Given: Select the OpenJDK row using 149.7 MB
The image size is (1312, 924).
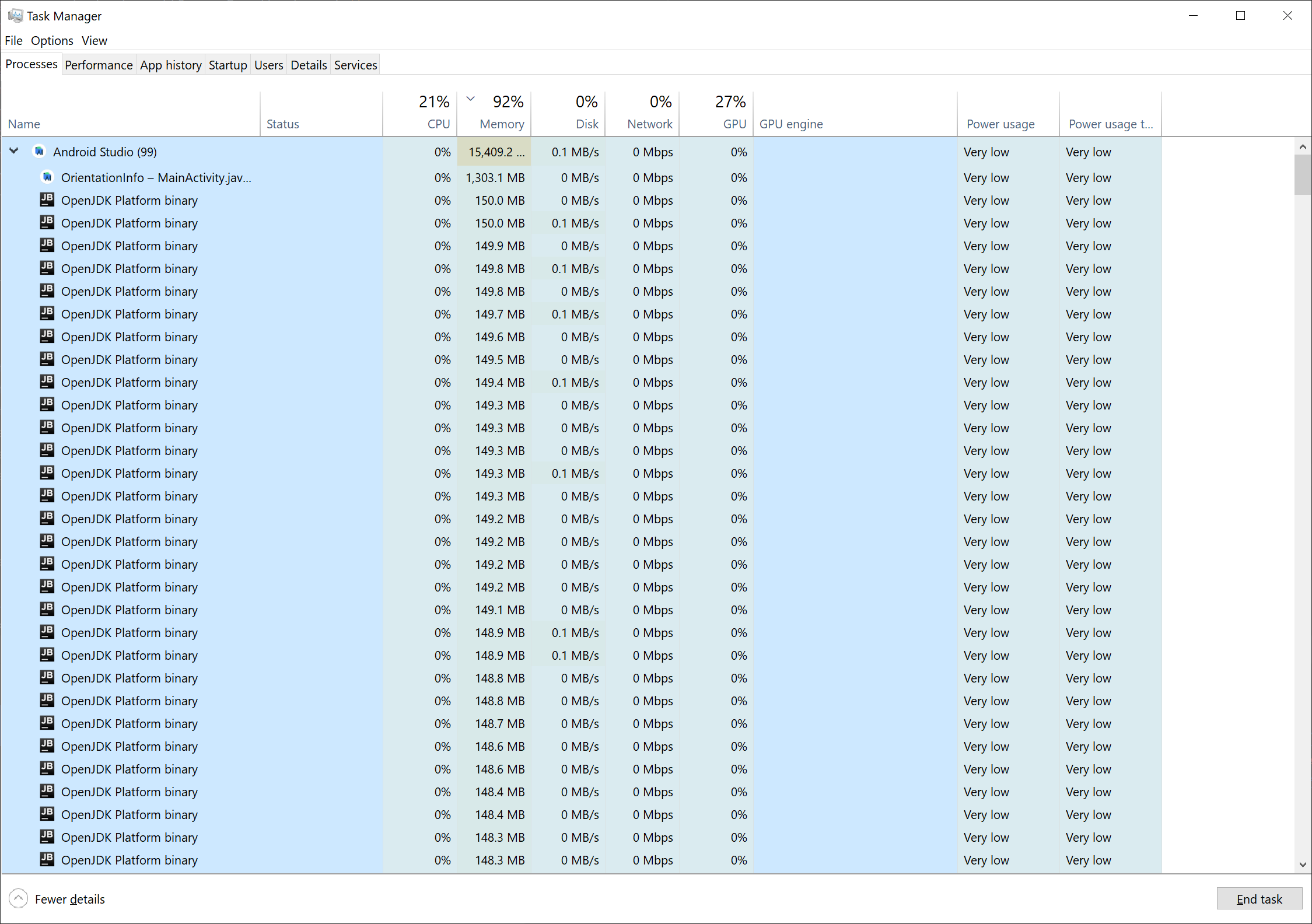Looking at the screenshot, I should click(581, 314).
